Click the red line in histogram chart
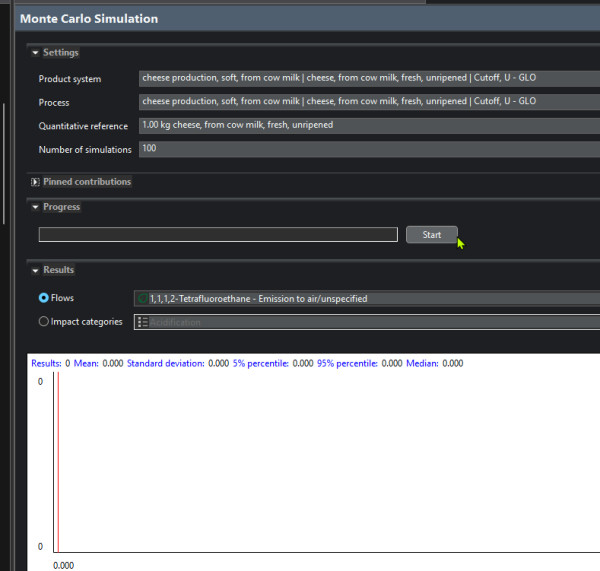The width and height of the screenshot is (600, 571). pos(58,460)
